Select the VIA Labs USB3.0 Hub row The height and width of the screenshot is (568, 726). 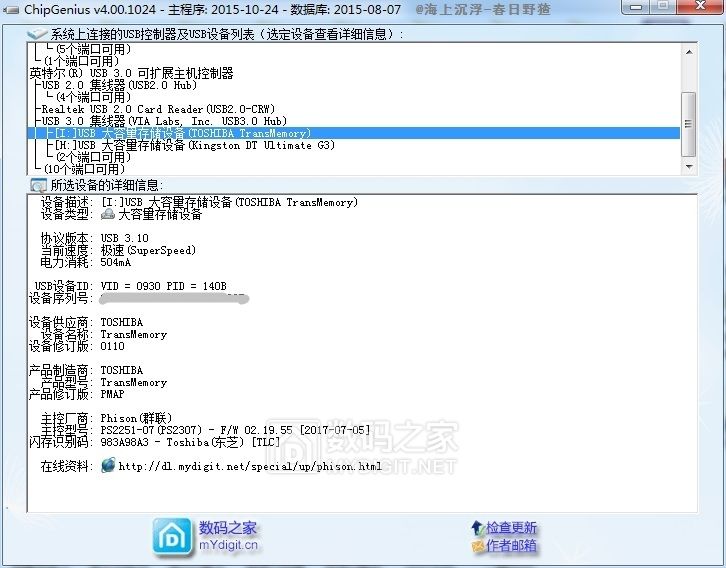[x=164, y=121]
